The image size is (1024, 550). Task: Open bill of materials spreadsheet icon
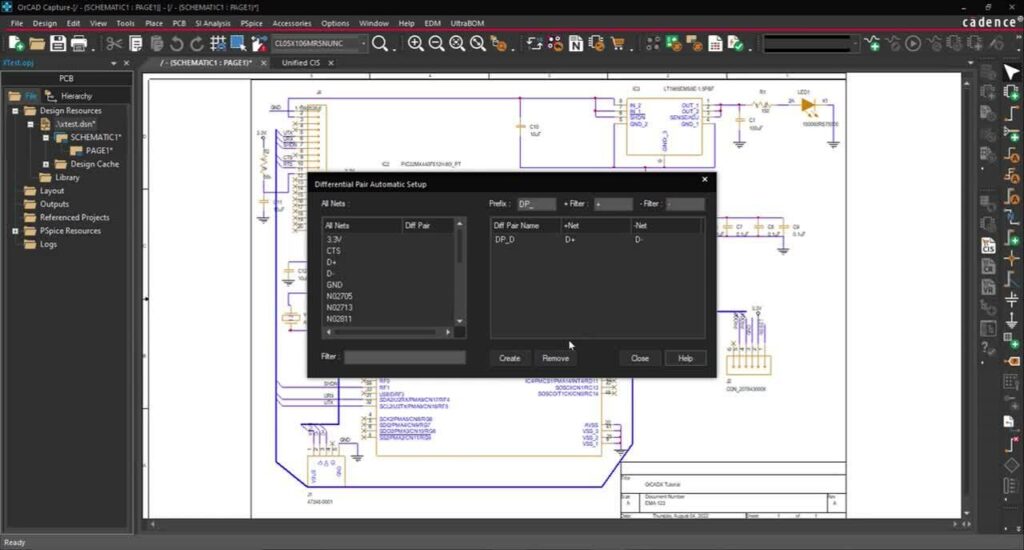pyautogui.click(x=715, y=44)
